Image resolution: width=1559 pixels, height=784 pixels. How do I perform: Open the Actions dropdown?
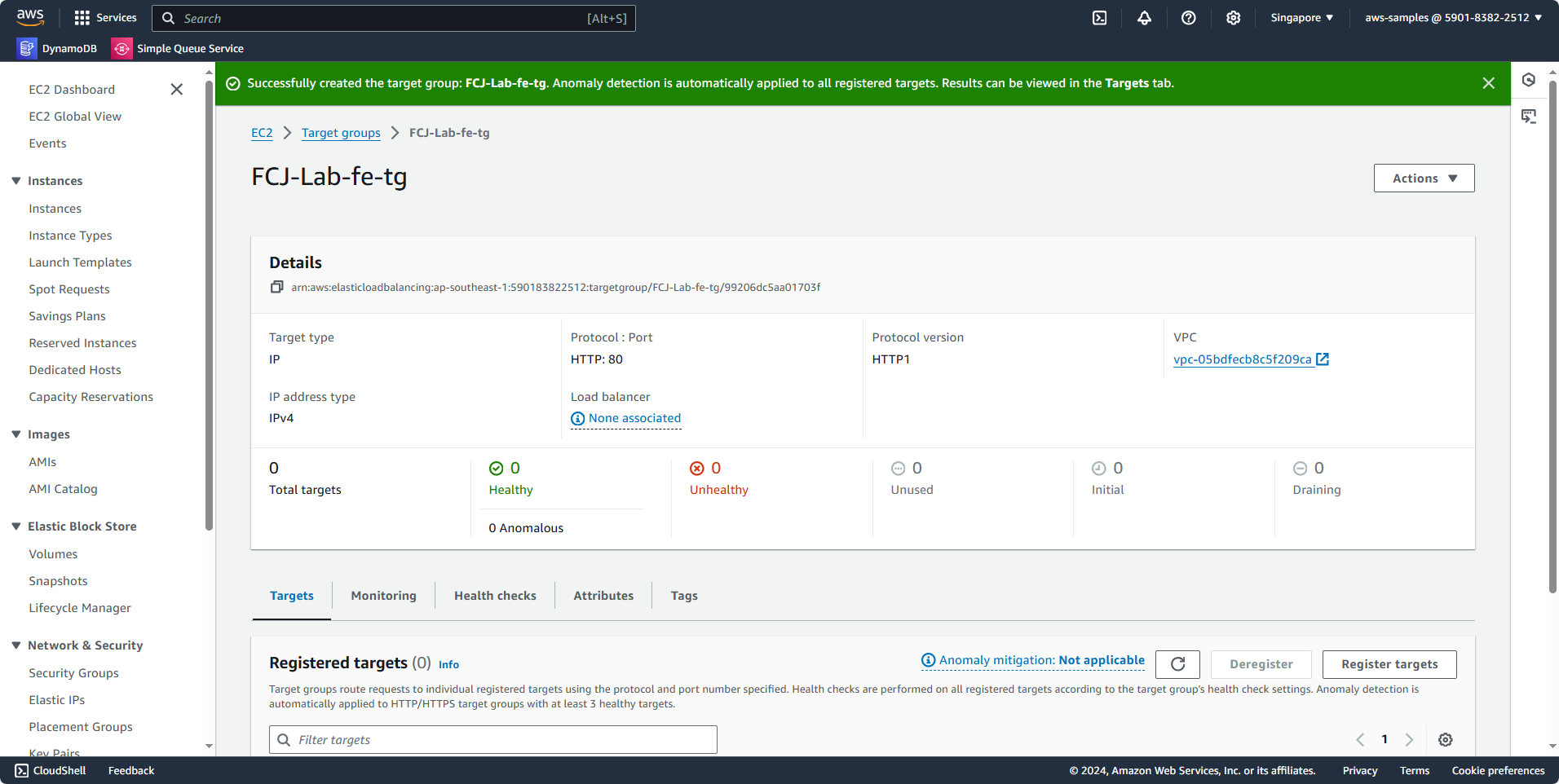(x=1424, y=178)
